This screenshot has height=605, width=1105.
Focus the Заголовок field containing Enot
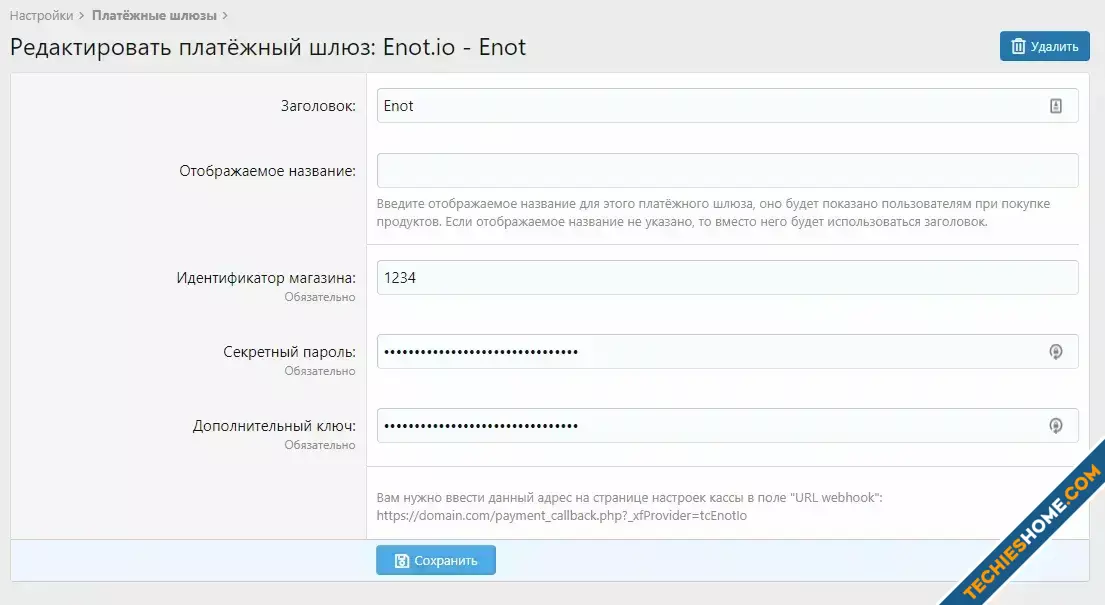click(727, 106)
